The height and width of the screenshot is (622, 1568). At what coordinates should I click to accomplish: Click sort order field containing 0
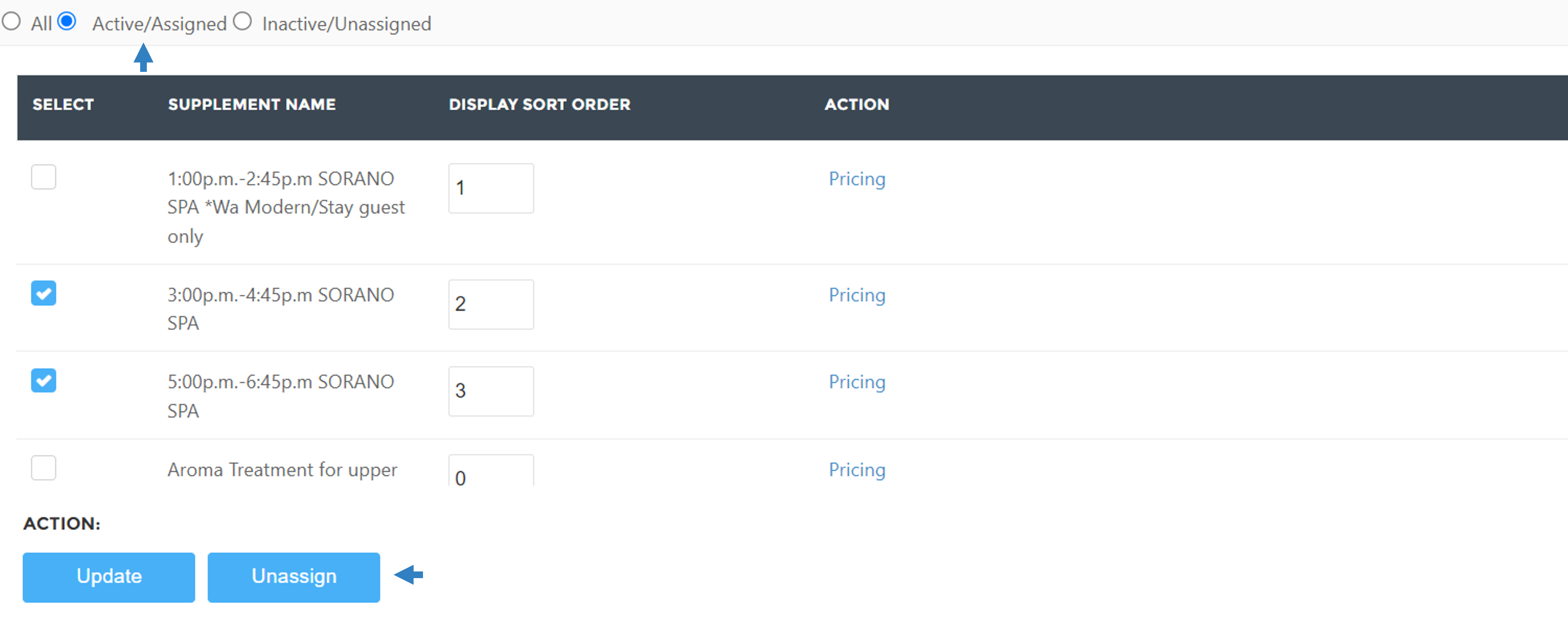(491, 470)
